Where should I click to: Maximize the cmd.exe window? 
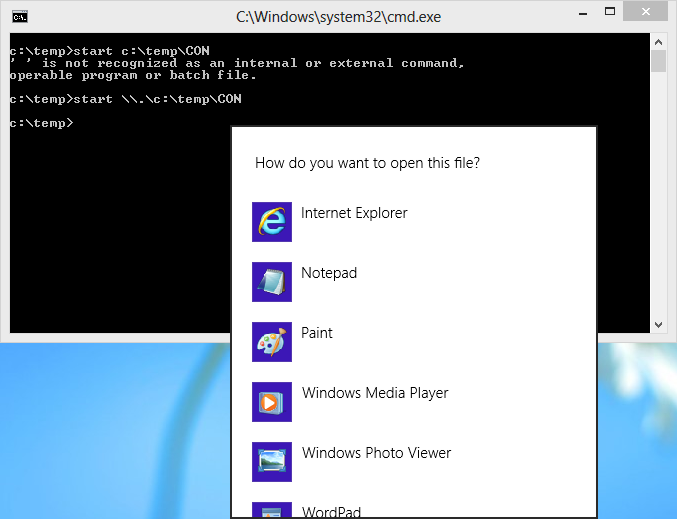610,12
